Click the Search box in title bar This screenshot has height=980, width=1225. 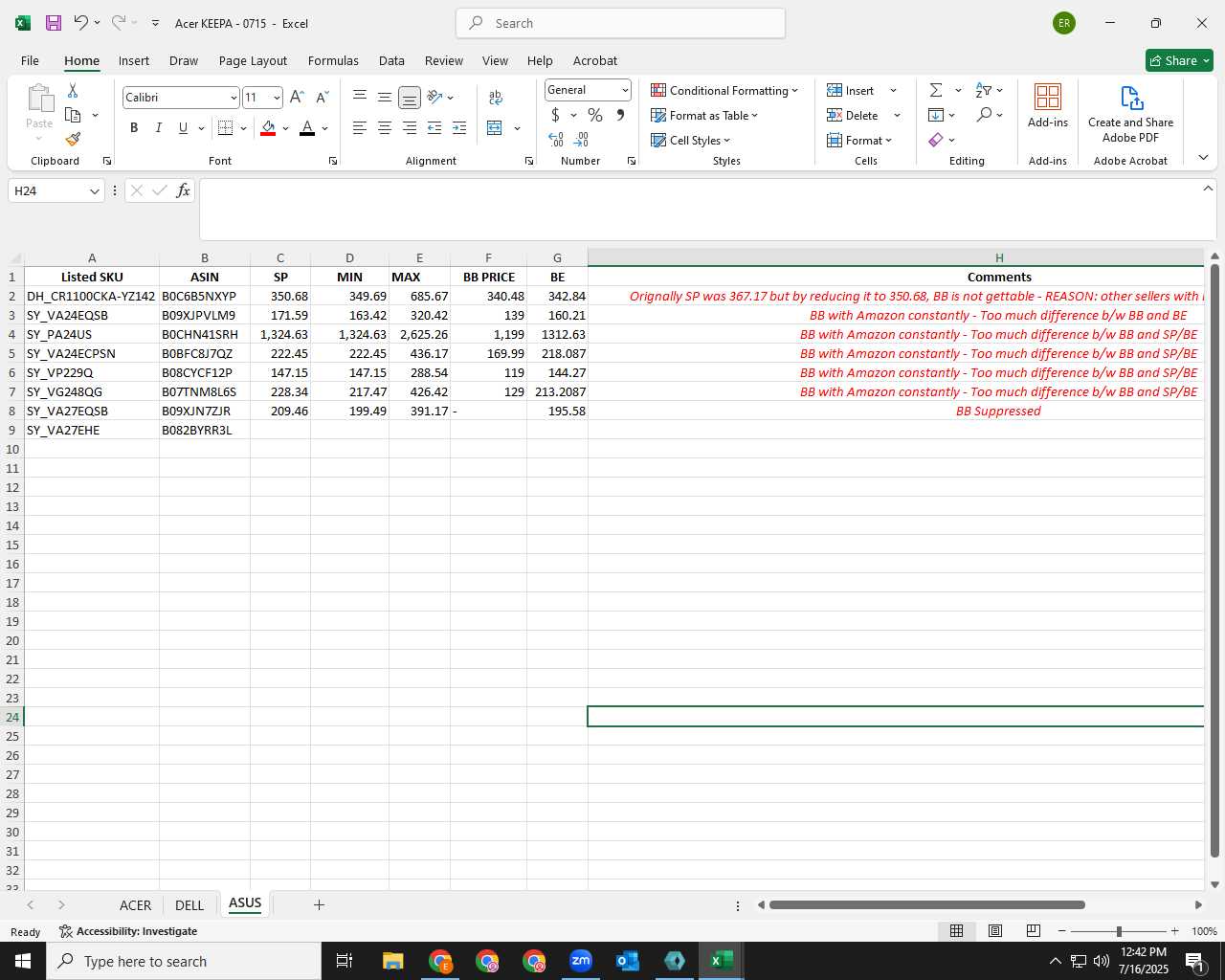[620, 23]
